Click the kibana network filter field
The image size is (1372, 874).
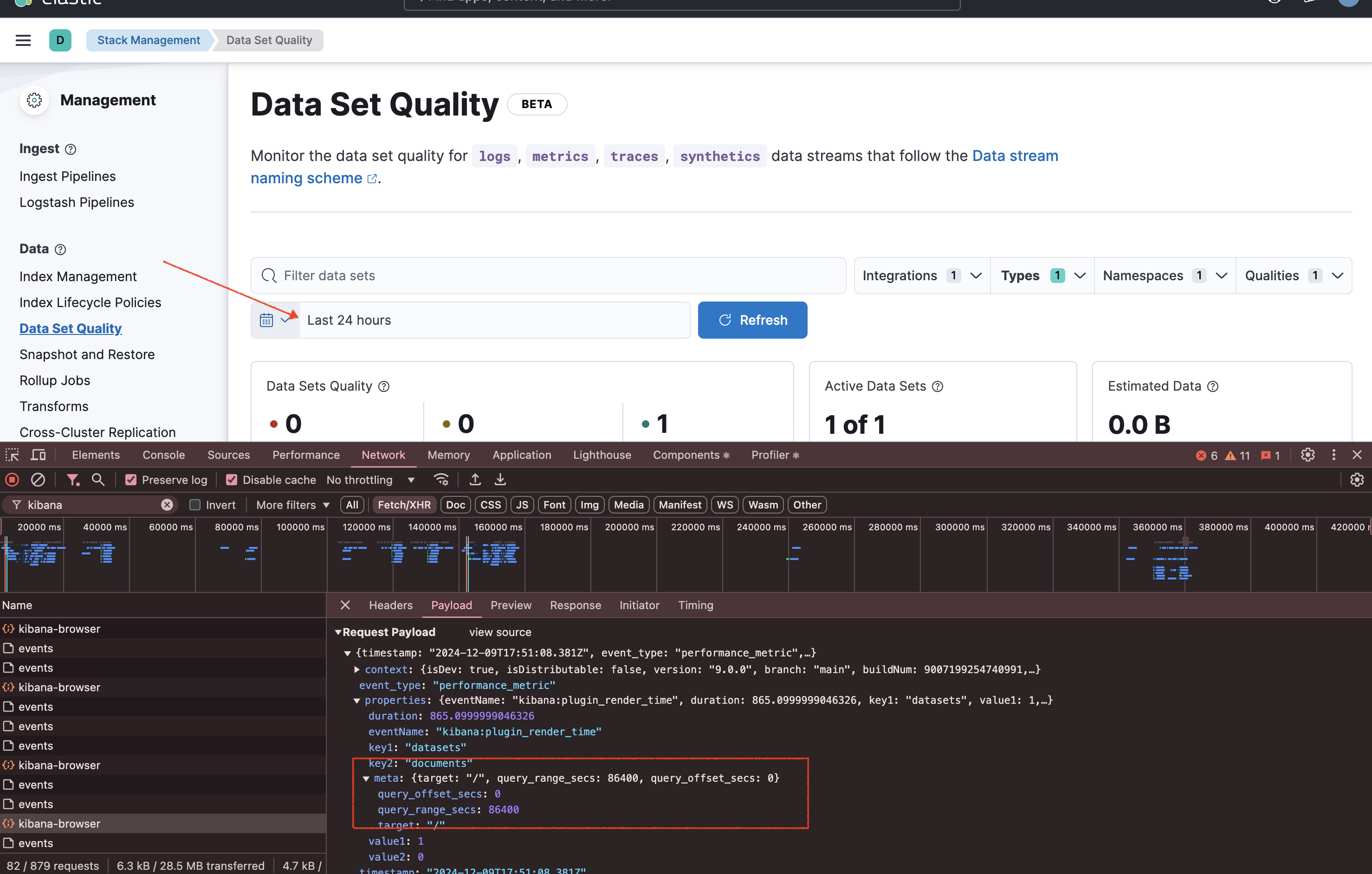91,505
